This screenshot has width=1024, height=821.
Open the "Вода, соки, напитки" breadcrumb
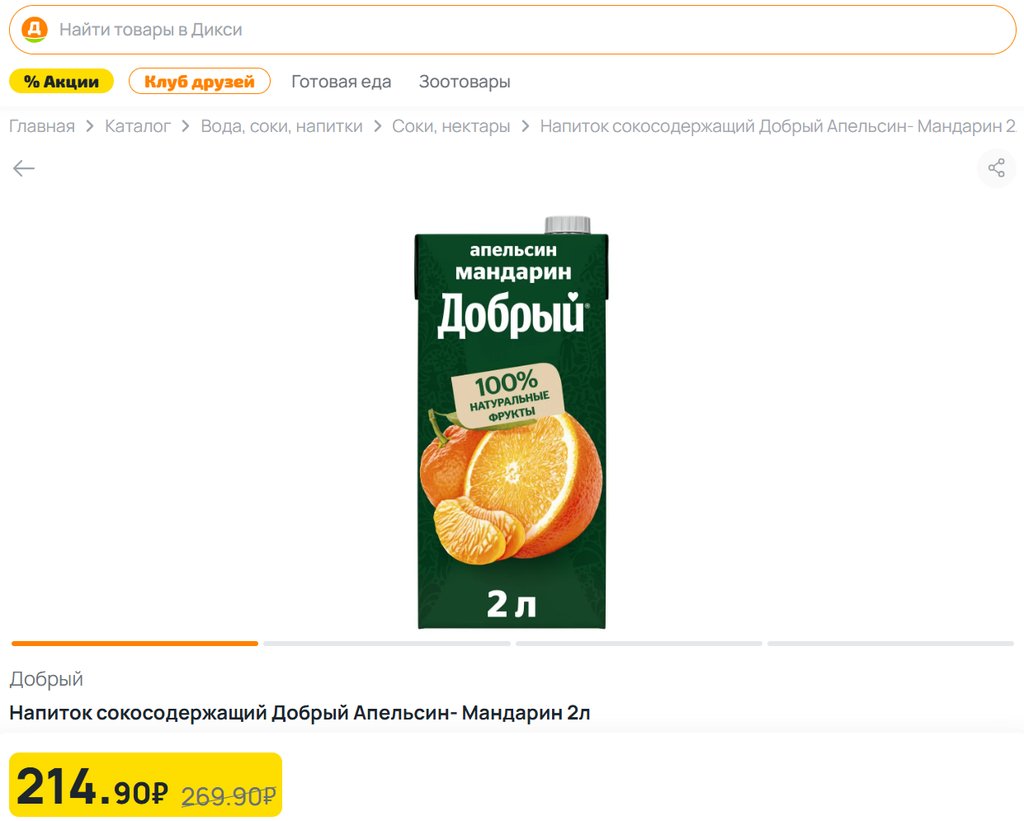(281, 126)
